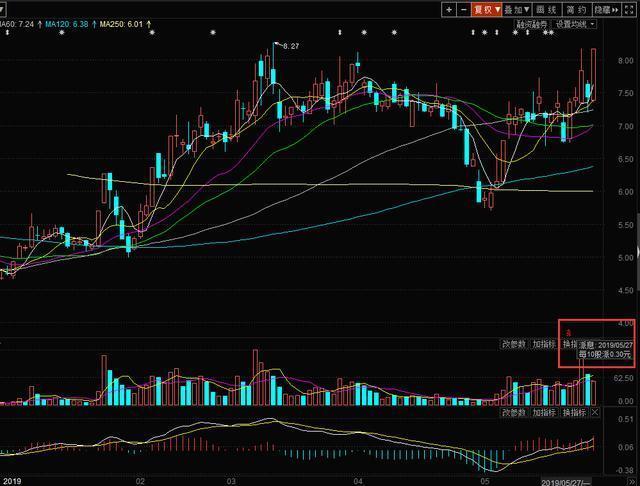Zoom out chart with minus button
This screenshot has height=486, width=640.
point(464,10)
